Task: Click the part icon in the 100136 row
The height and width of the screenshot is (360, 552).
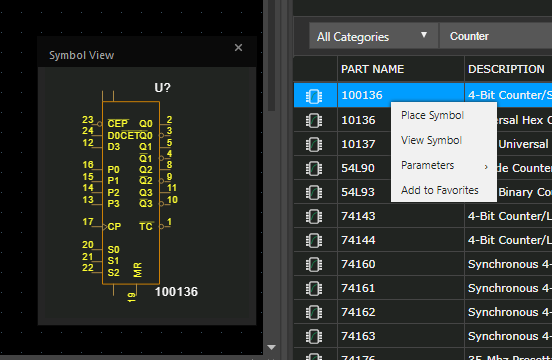Action: click(314, 96)
